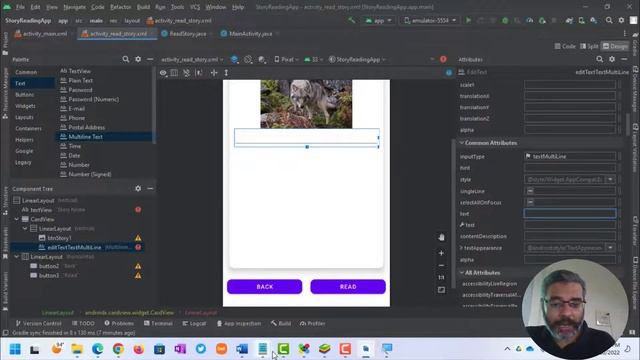
Task: Zoom to fit screen icon
Action: click(x=441, y=290)
